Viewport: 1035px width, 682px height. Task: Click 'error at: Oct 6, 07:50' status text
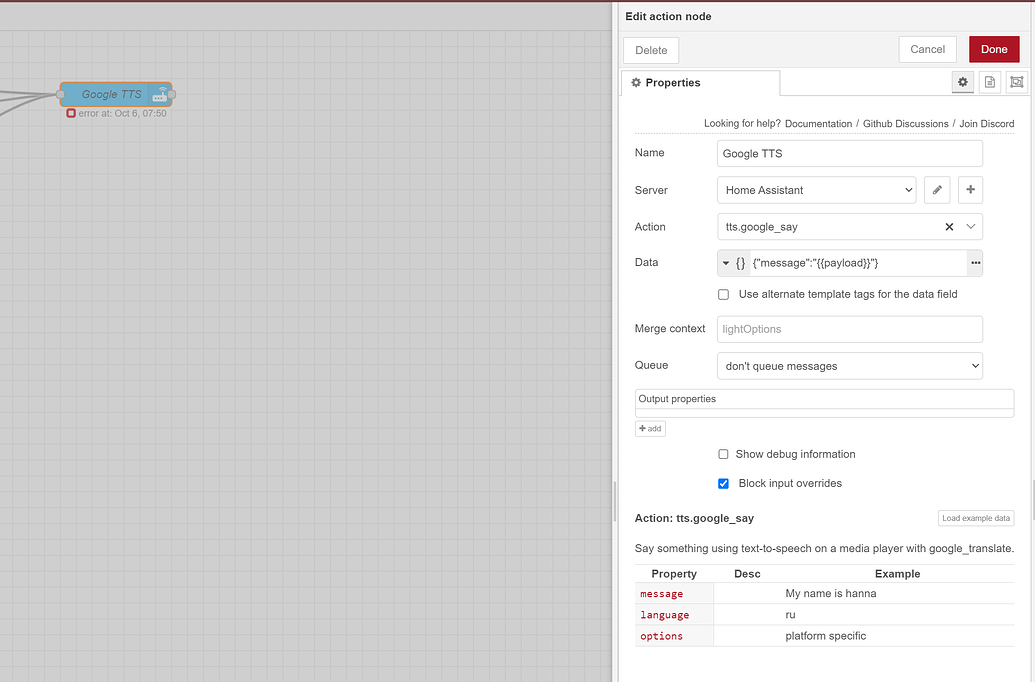coord(122,114)
